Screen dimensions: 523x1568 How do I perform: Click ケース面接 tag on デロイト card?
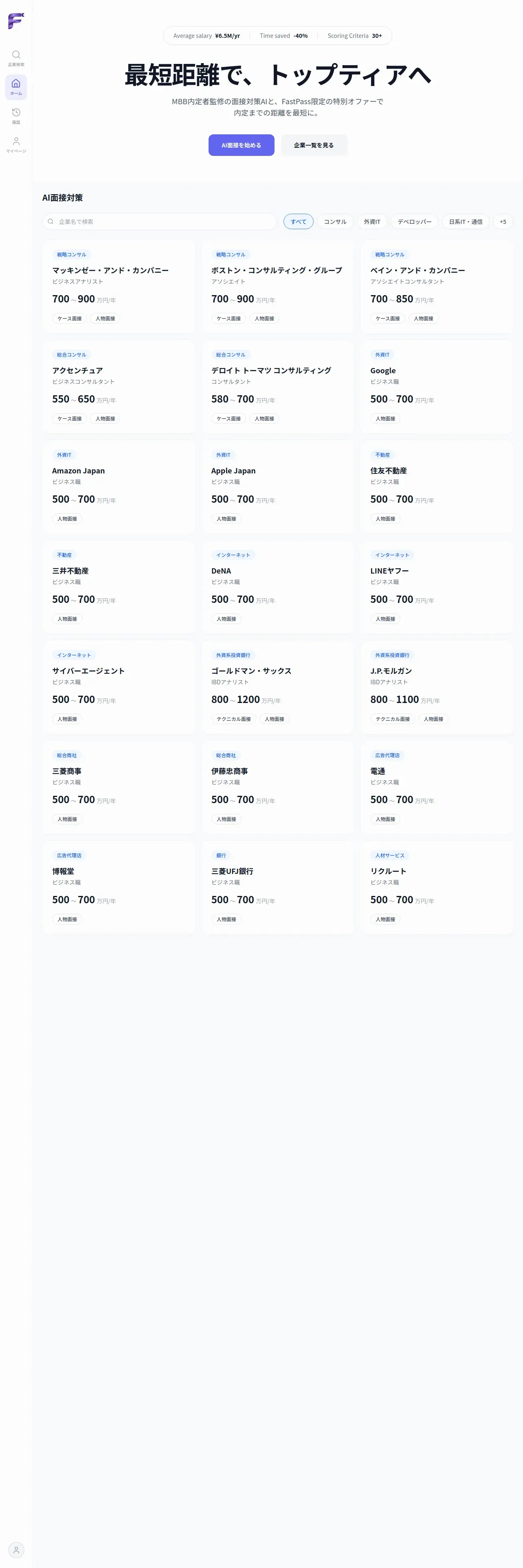coord(229,419)
